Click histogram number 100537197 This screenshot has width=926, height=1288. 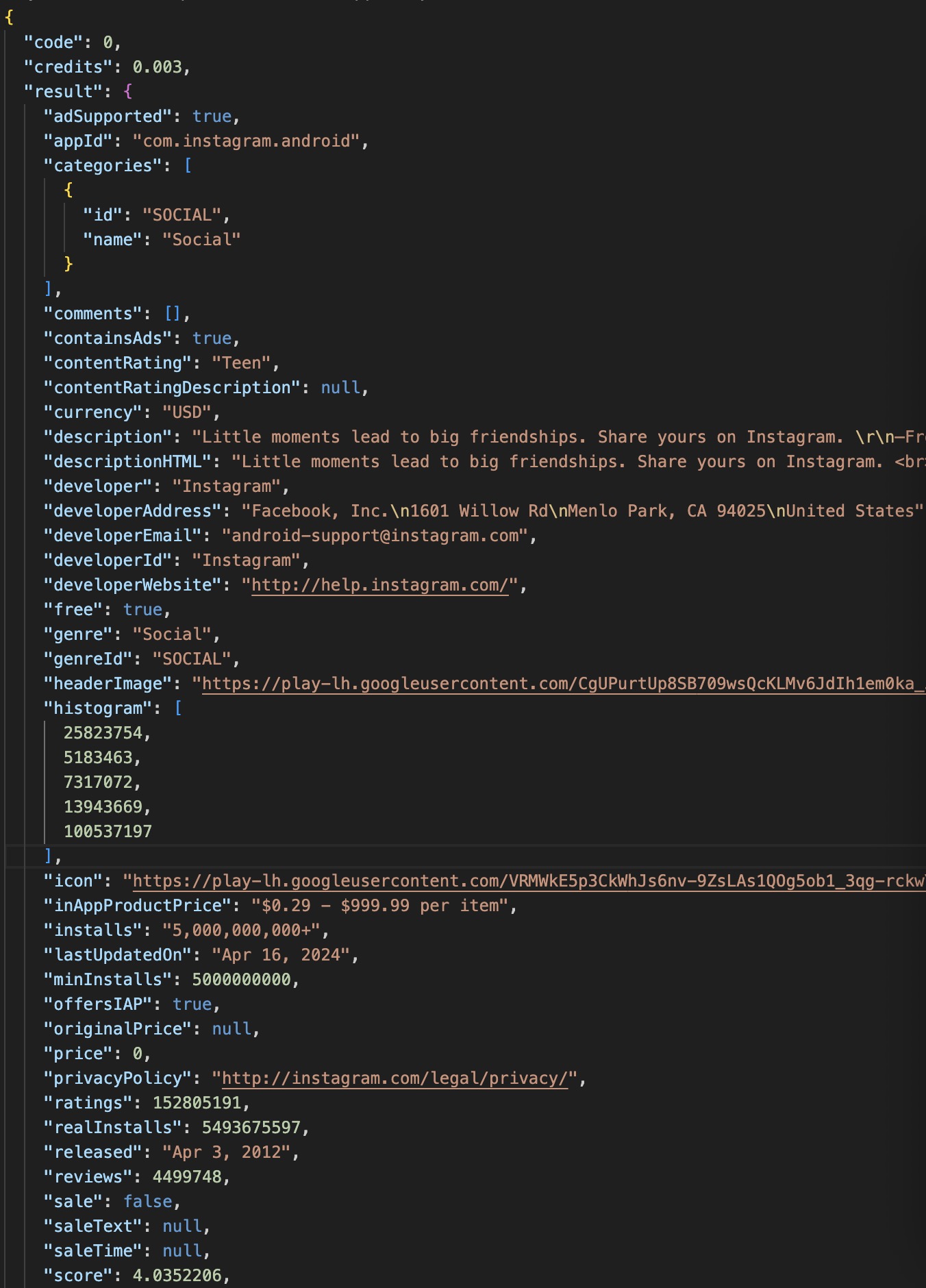coord(108,832)
